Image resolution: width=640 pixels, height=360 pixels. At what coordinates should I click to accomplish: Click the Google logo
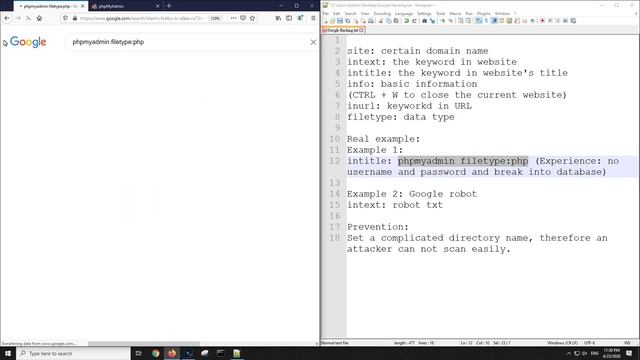[x=28, y=42]
